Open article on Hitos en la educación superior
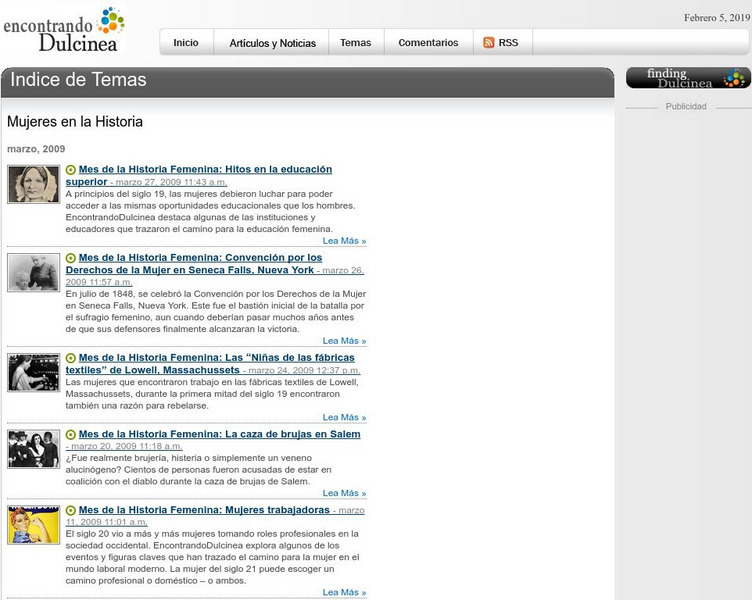The height and width of the screenshot is (600, 752). [x=199, y=176]
